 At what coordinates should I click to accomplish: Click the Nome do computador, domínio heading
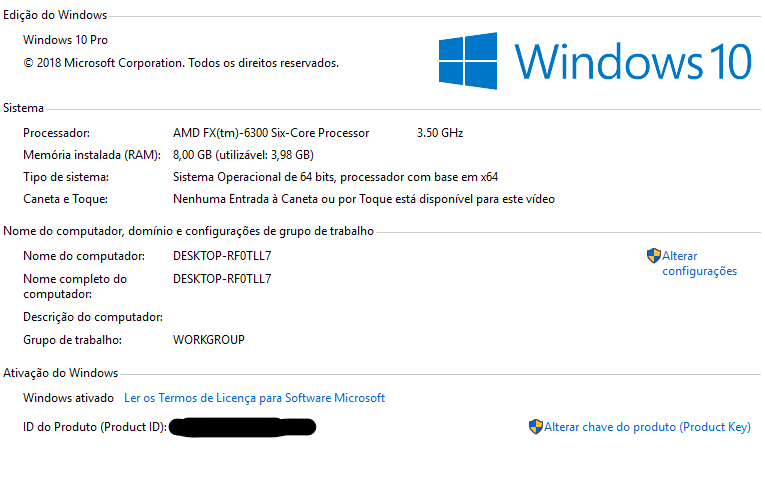tap(188, 231)
